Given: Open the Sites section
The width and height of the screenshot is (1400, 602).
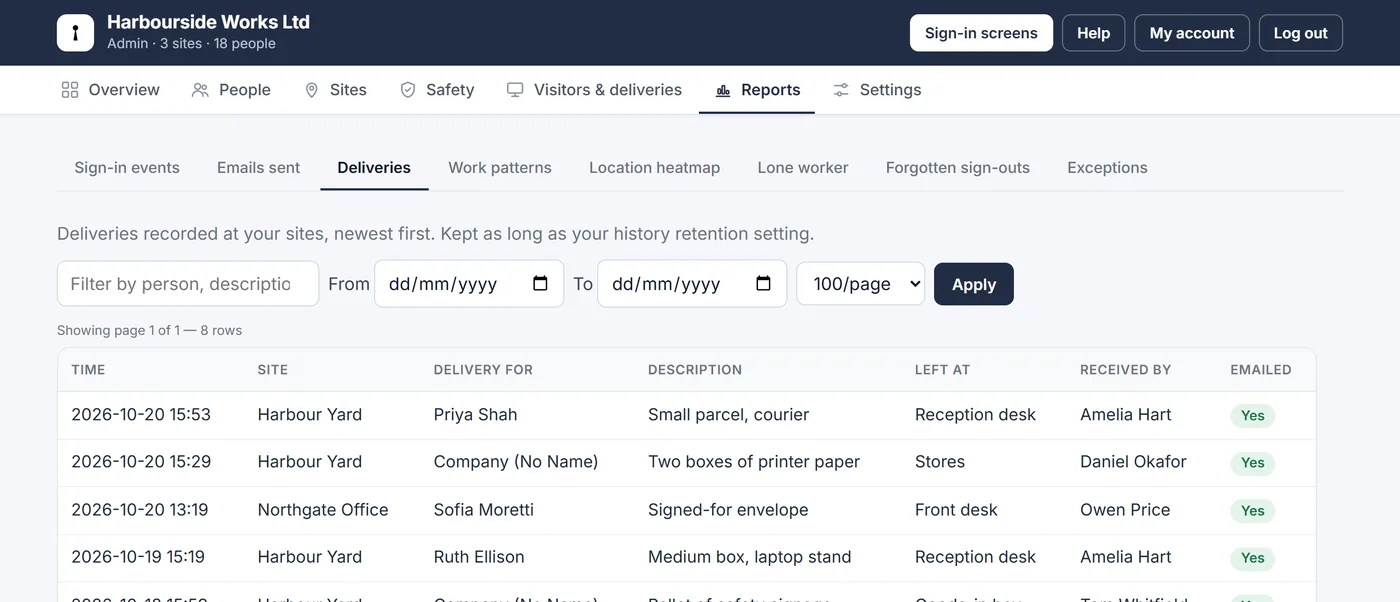Looking at the screenshot, I should (x=335, y=90).
